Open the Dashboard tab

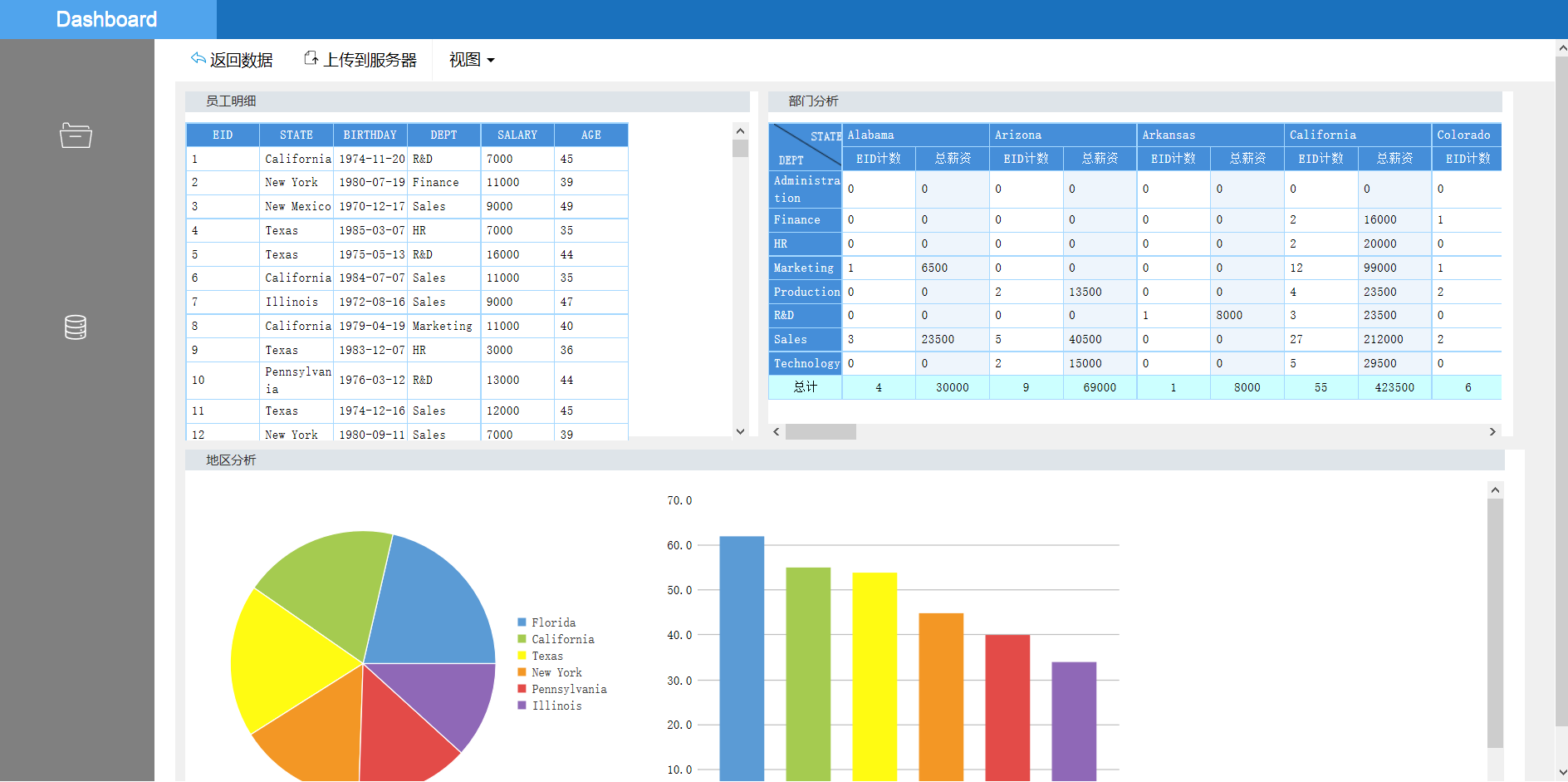(106, 19)
